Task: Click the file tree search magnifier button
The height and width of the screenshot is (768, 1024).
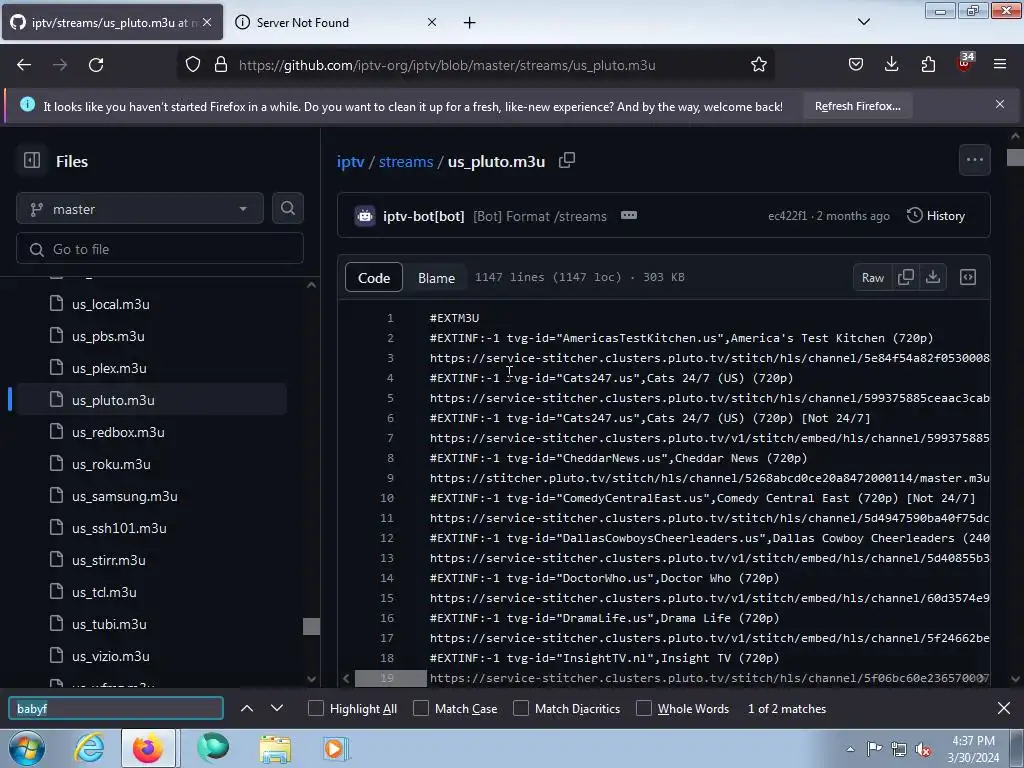Action: (287, 208)
